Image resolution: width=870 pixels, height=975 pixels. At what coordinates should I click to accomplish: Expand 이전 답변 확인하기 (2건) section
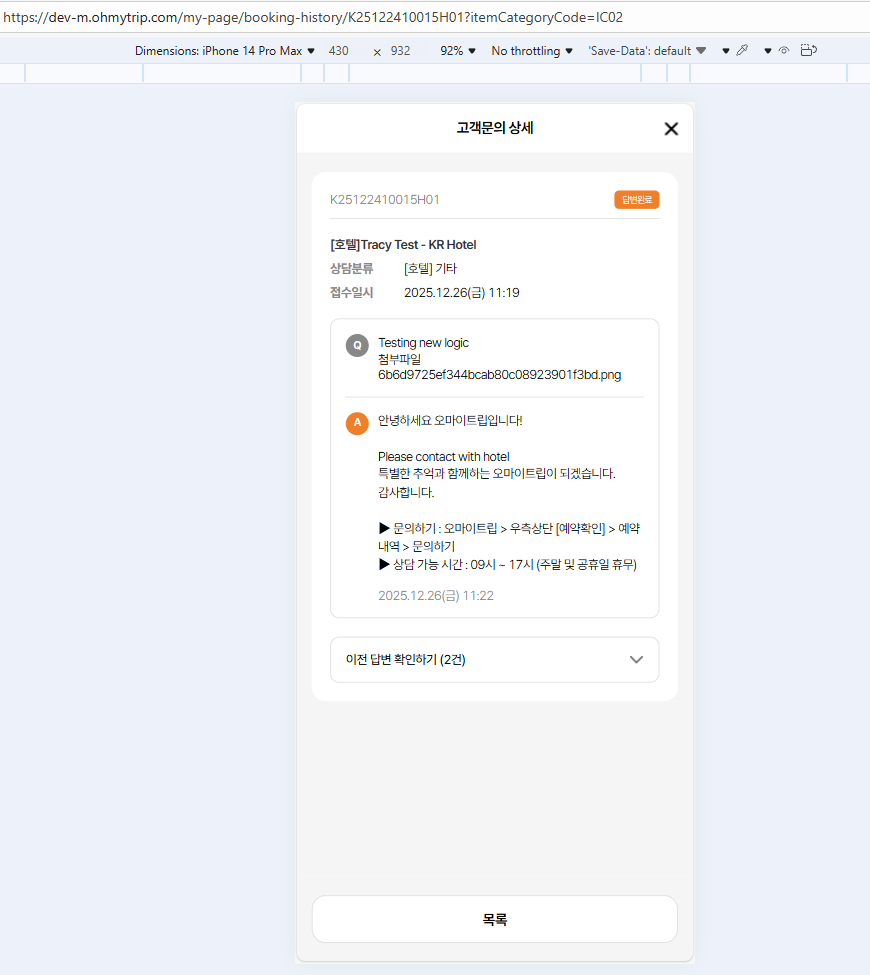point(494,660)
